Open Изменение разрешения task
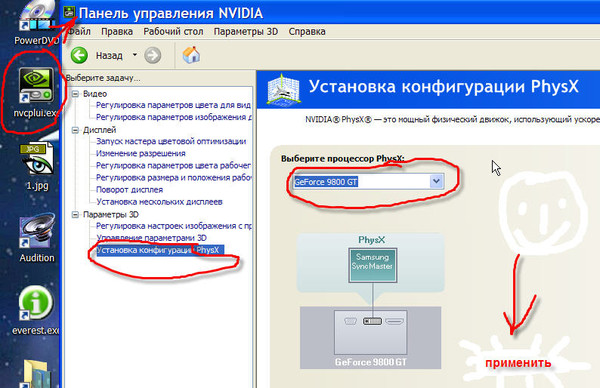Image resolution: width=600 pixels, height=388 pixels. (x=140, y=153)
